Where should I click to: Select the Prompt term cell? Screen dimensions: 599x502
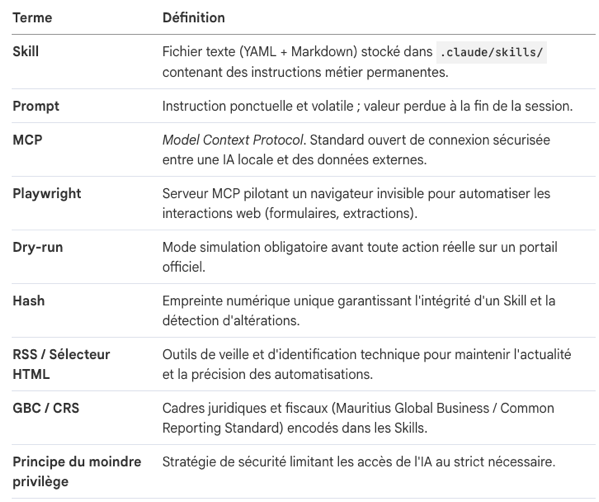coord(36,106)
